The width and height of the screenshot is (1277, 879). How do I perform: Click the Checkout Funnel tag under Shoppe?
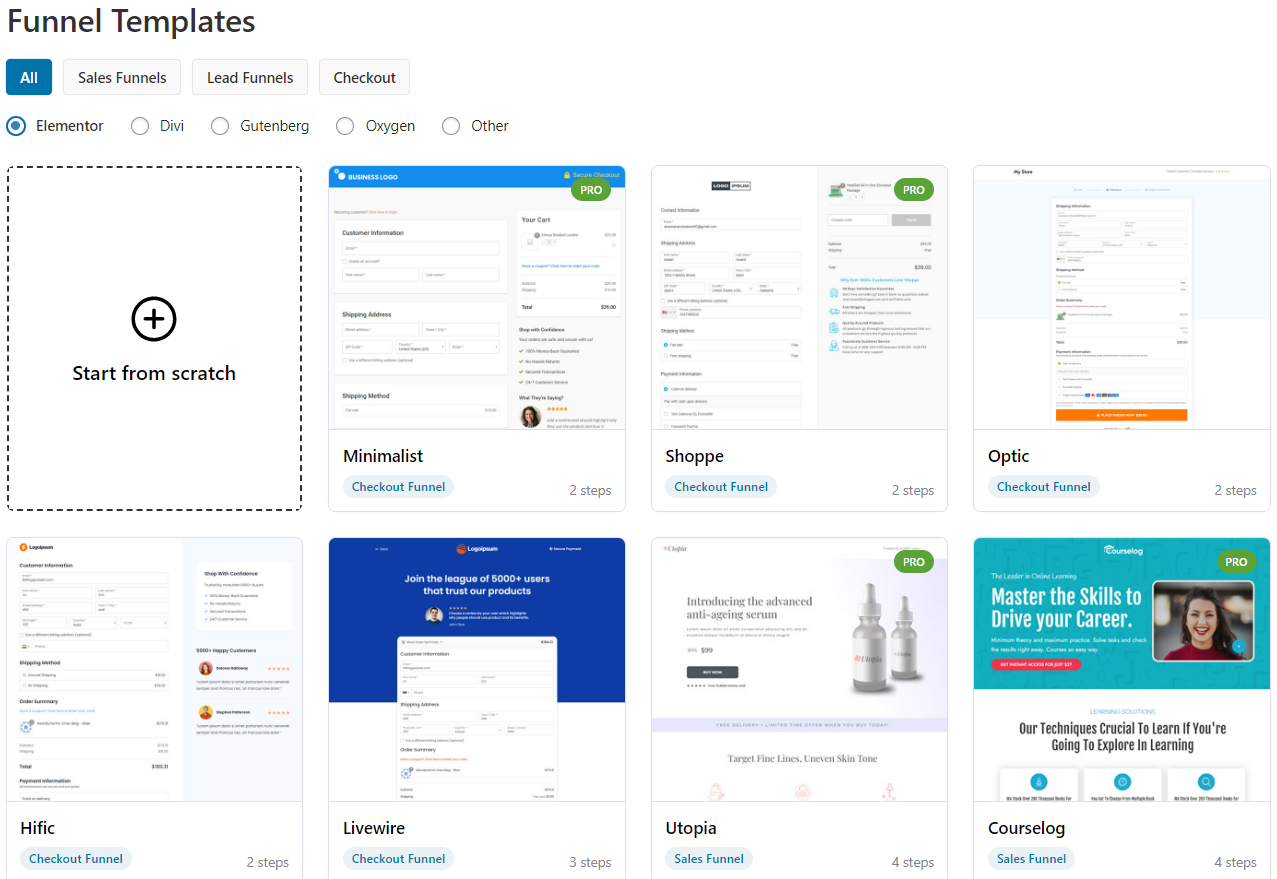click(x=721, y=487)
